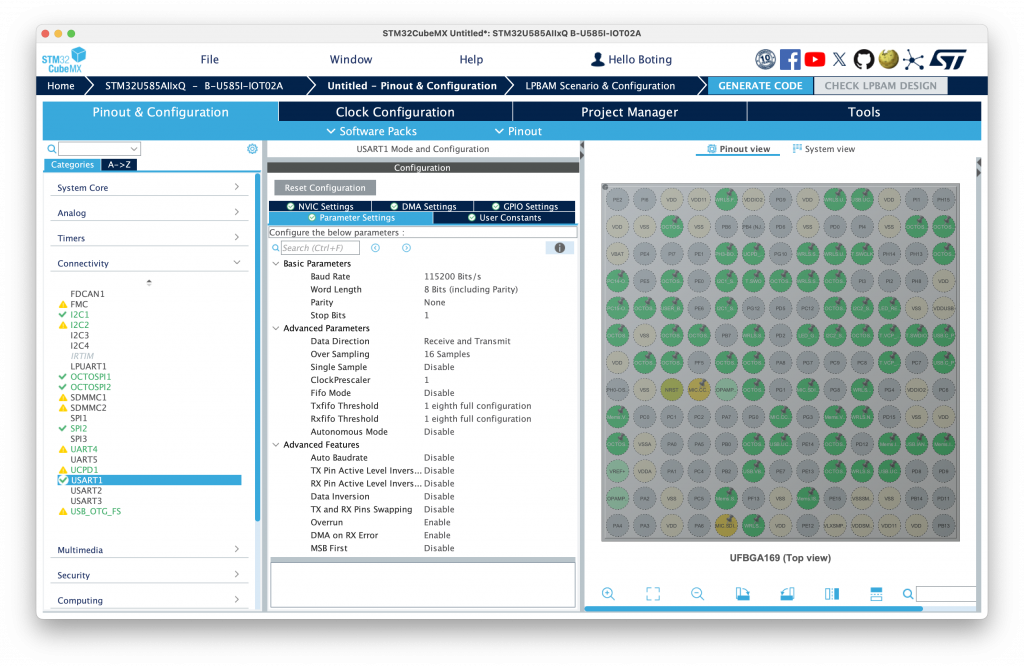Click the GENERATE CODE button
Screen dimensions: 1024x667
pos(760,86)
